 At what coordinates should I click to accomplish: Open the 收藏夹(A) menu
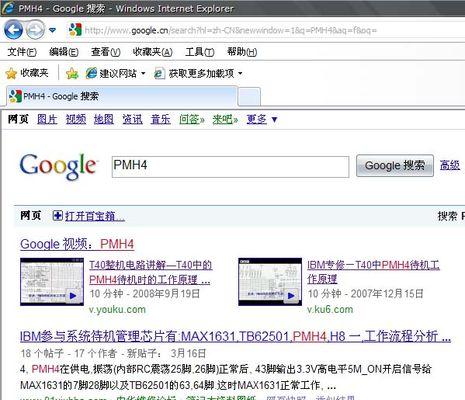[x=152, y=52]
